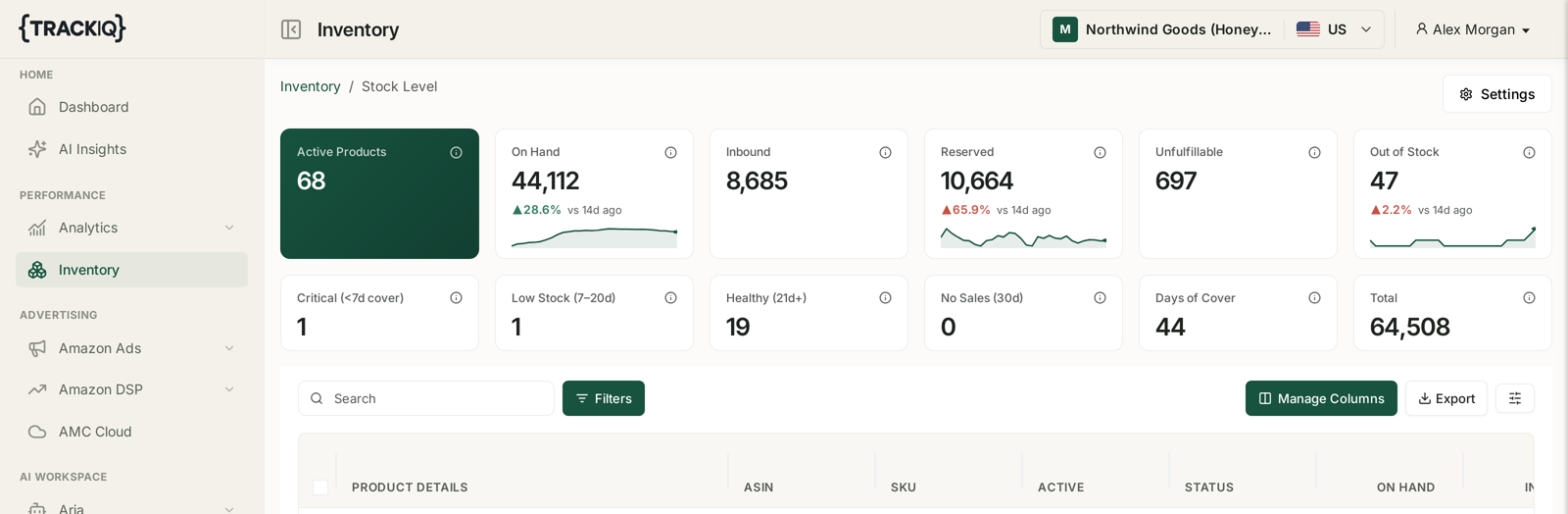Screen dimensions: 1568x514
Task: Open the Alex Morgan user dropdown
Action: (1473, 29)
